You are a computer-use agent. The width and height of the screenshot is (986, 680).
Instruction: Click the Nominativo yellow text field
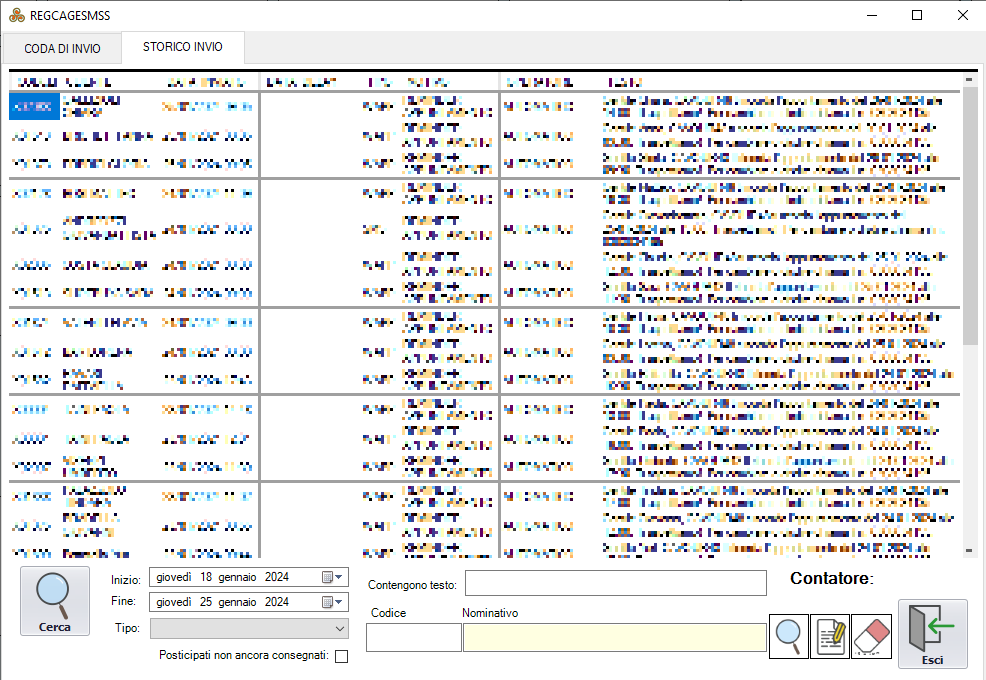click(x=614, y=637)
